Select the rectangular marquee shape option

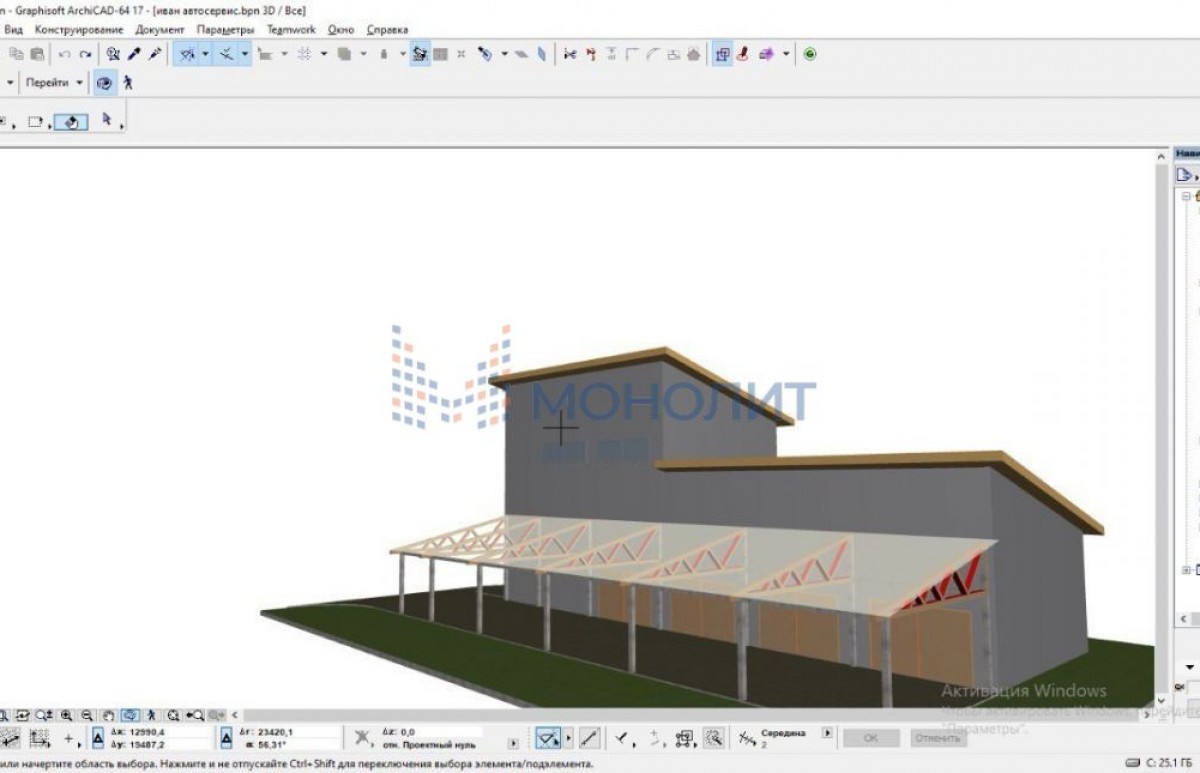pyautogui.click(x=35, y=122)
